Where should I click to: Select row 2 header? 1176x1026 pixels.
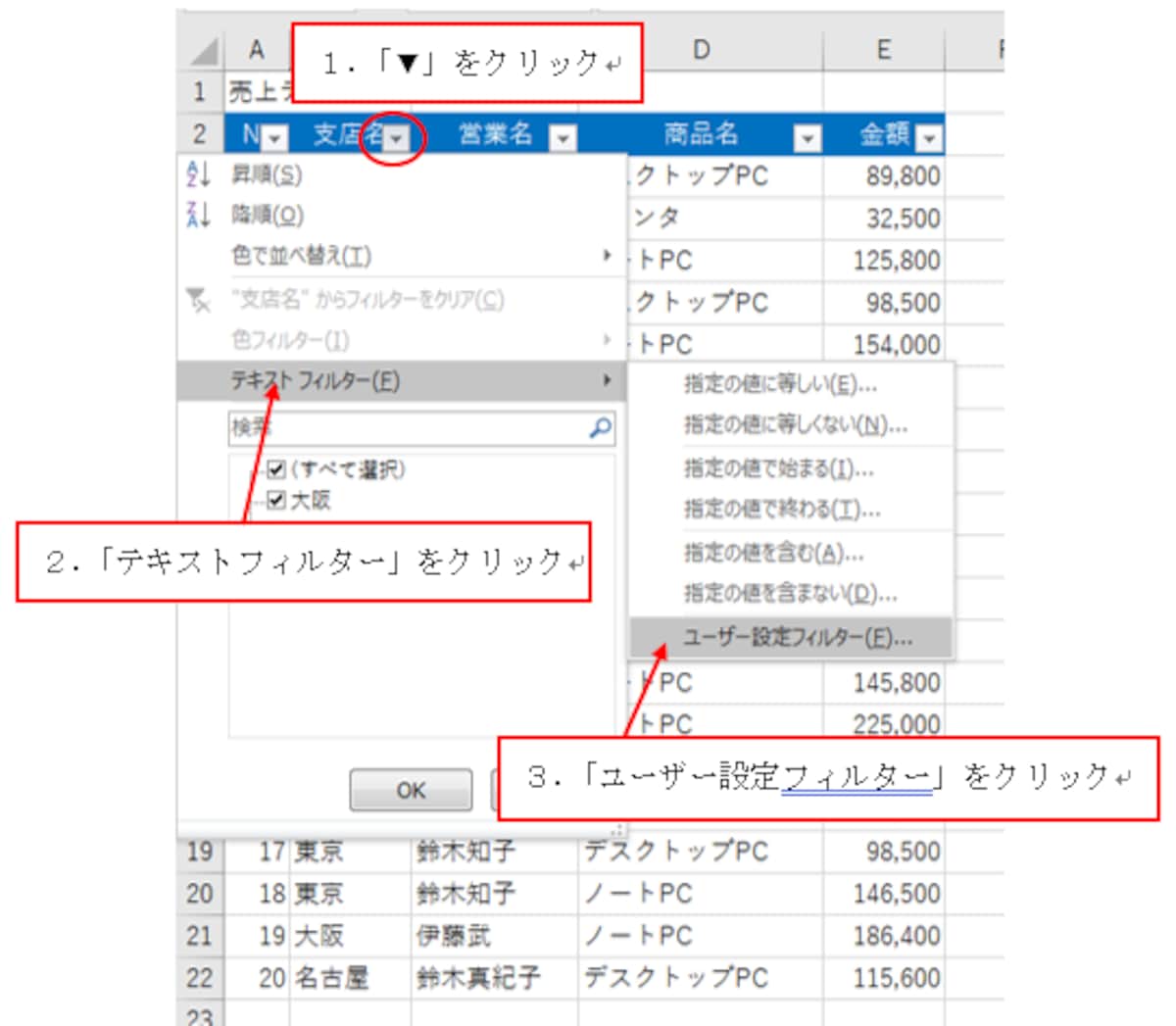click(x=201, y=134)
